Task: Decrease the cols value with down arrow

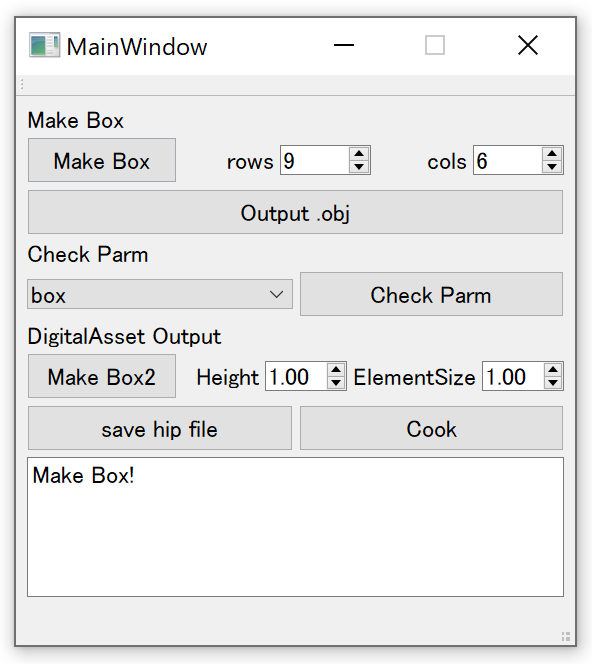Action: (x=552, y=166)
